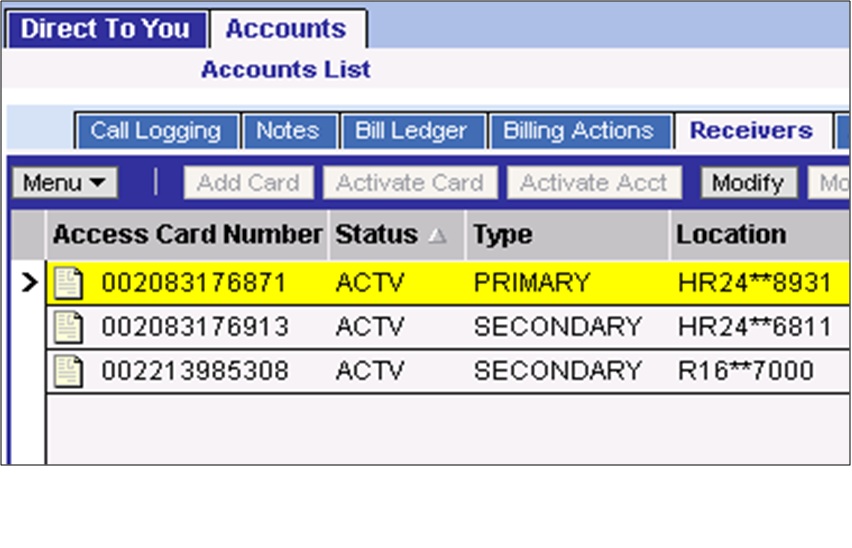Viewport: 852px width, 548px height.
Task: Open the Notes tab
Action: coord(288,131)
